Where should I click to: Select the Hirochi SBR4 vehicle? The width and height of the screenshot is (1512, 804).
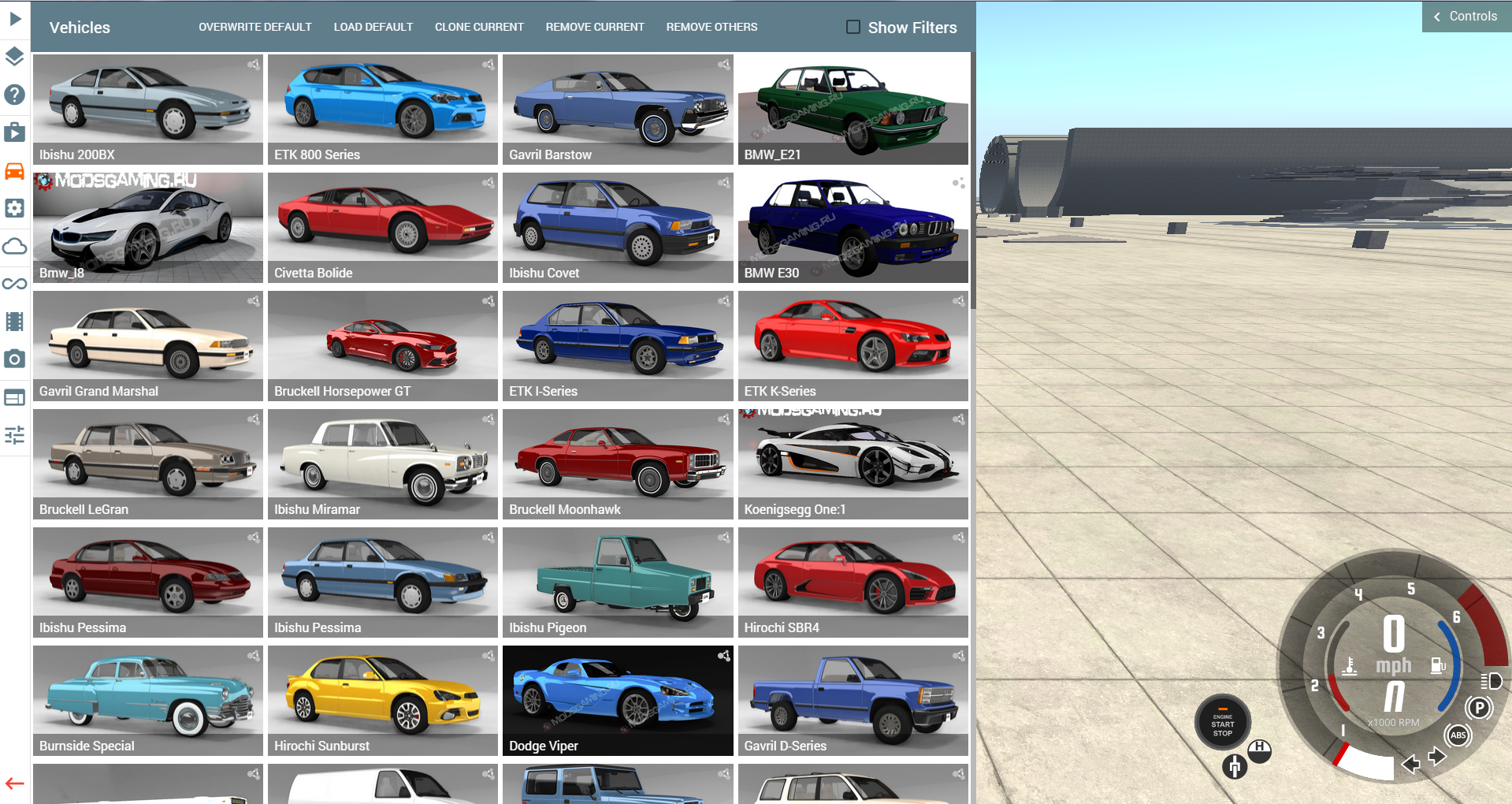[853, 583]
